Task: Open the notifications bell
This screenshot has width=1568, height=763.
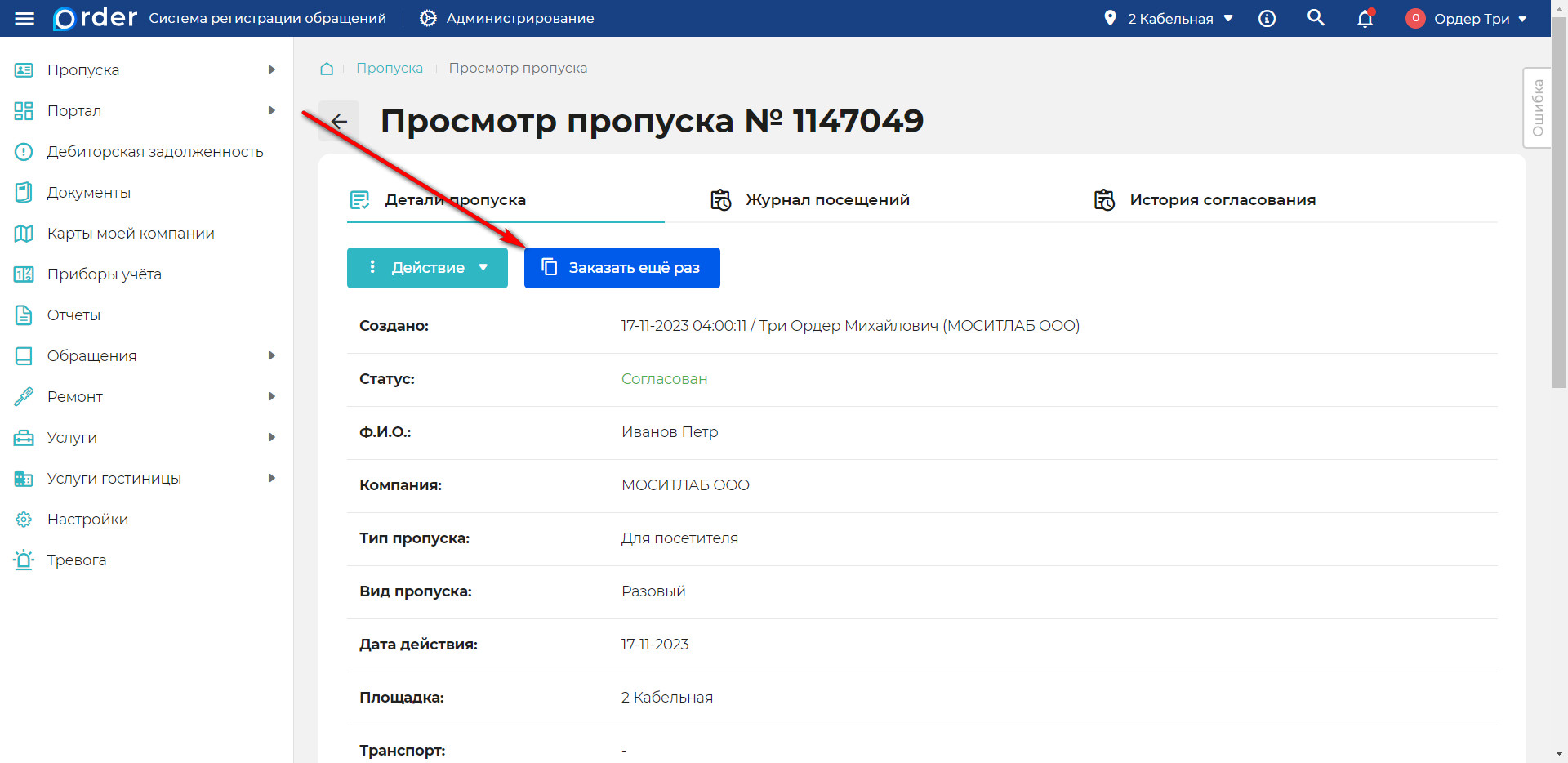Action: point(1365,18)
